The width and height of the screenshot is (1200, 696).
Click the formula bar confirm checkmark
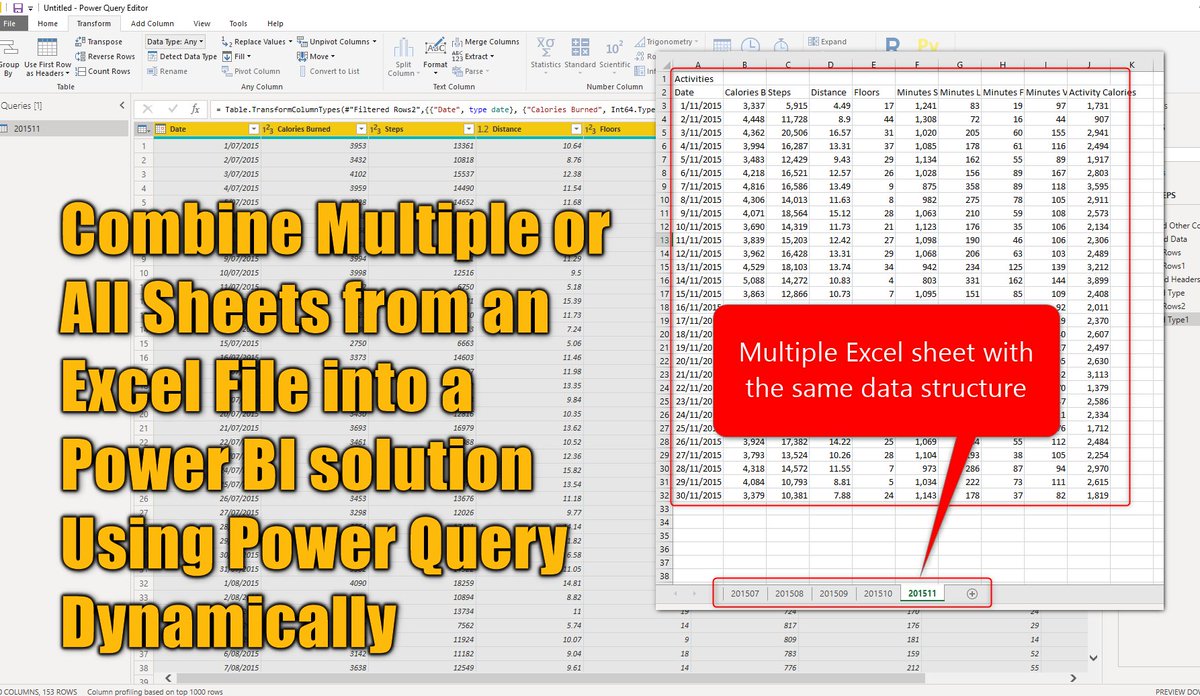[x=172, y=109]
